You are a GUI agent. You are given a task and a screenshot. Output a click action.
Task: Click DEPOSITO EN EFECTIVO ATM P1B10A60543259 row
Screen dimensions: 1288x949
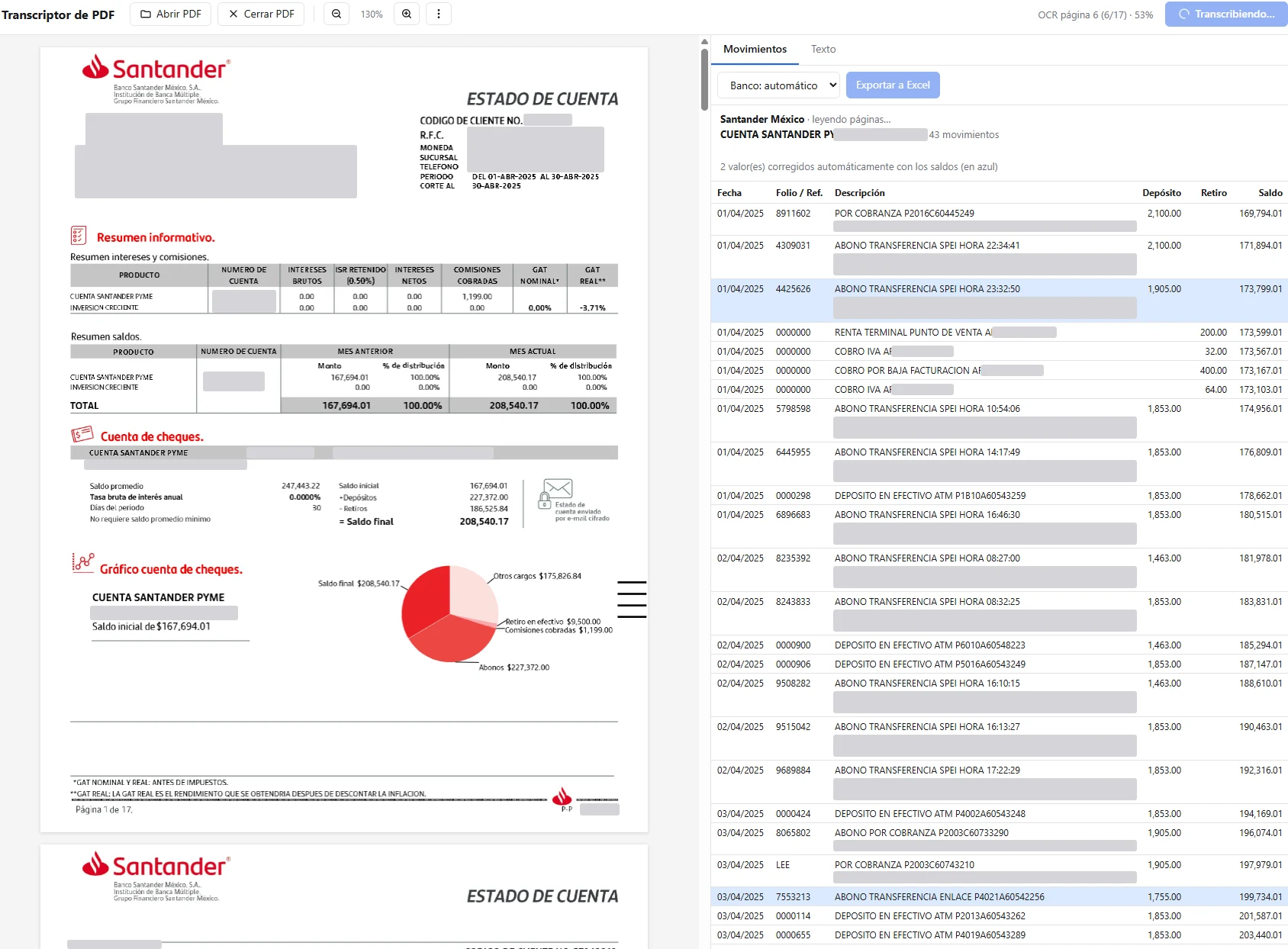(1000, 496)
